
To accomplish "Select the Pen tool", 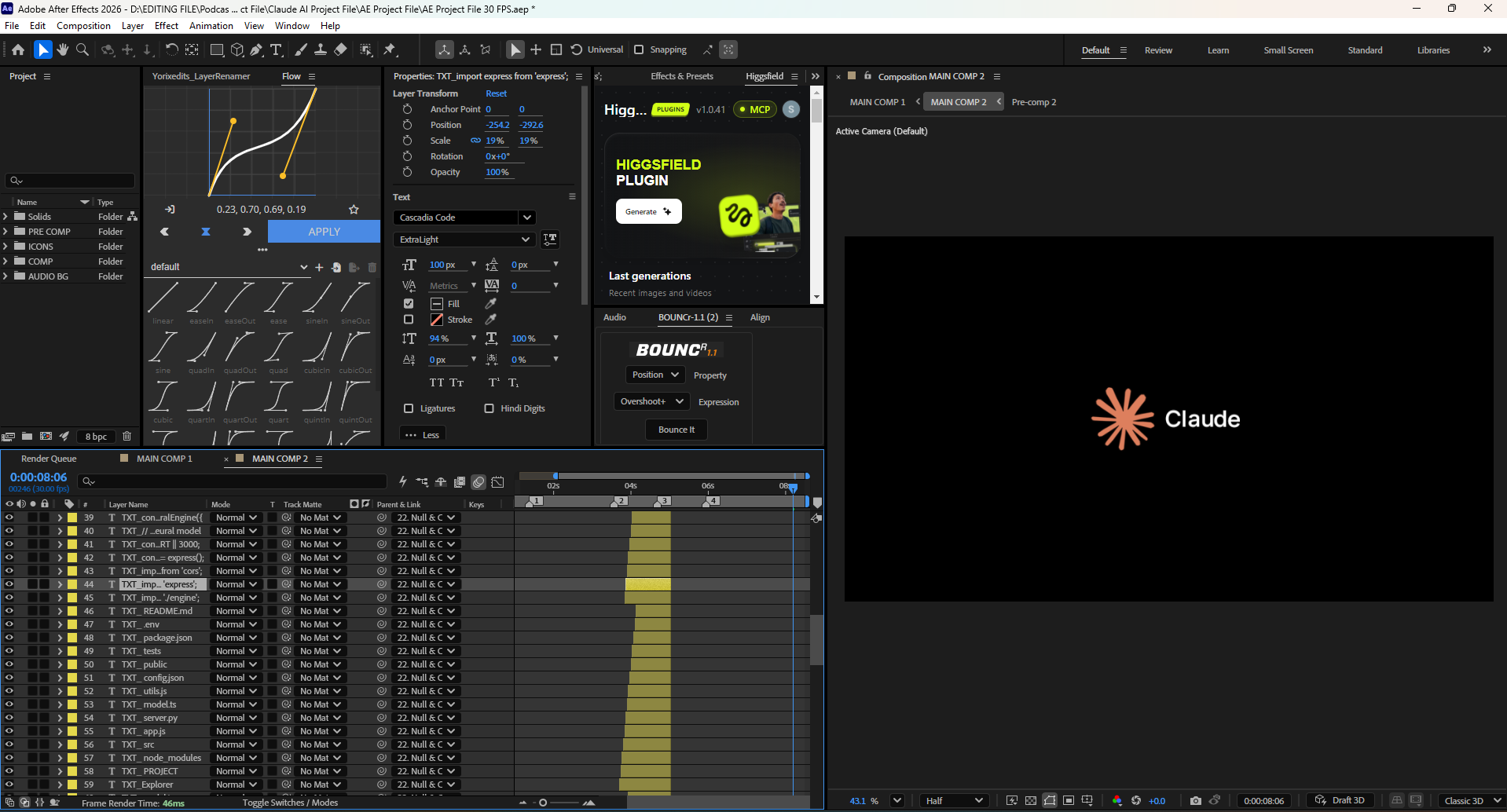I will point(256,49).
